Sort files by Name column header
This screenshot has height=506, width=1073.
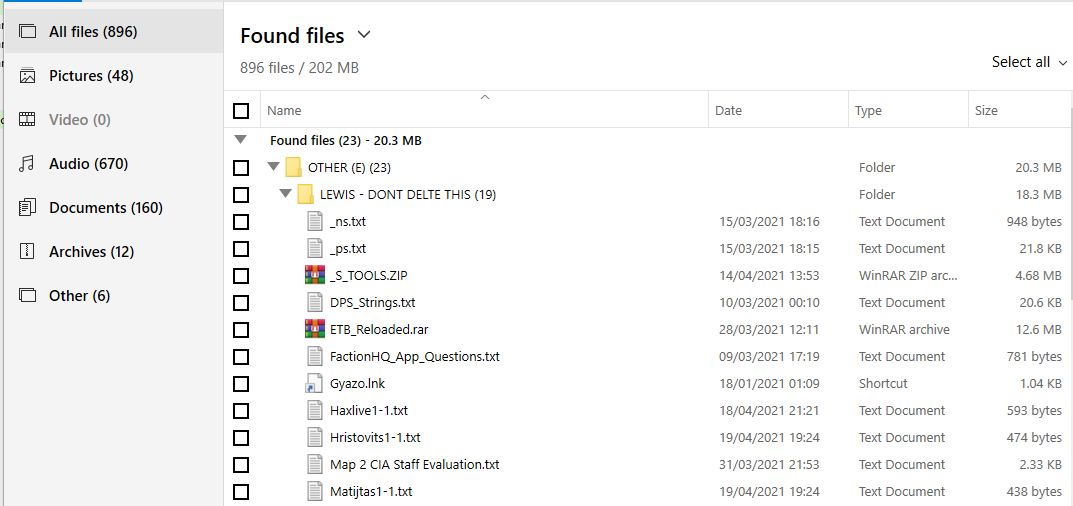(284, 111)
